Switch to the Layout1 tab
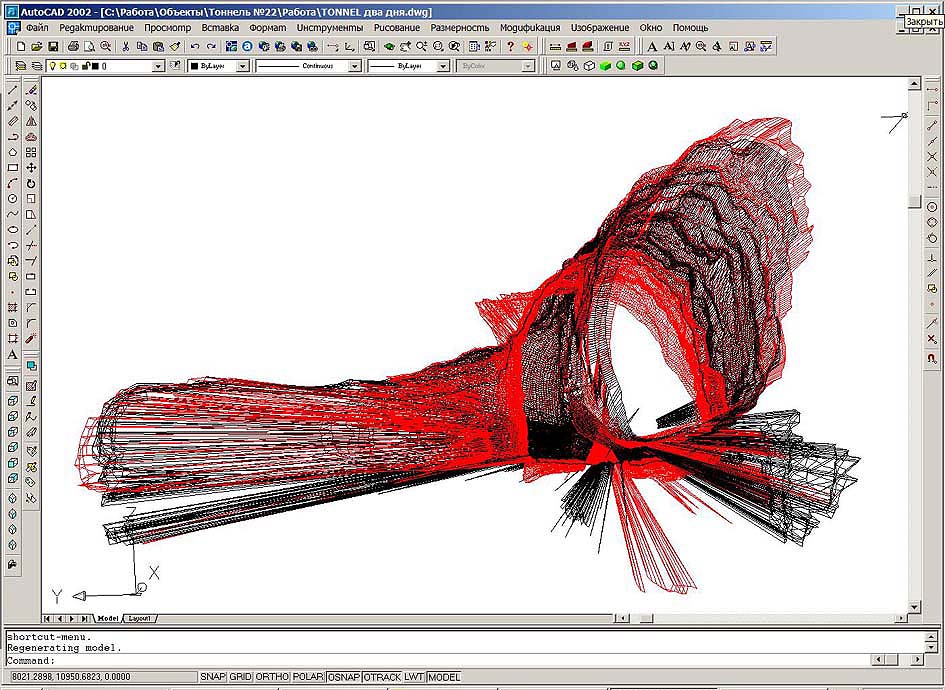Viewport: 945px width, 690px height. click(x=140, y=618)
